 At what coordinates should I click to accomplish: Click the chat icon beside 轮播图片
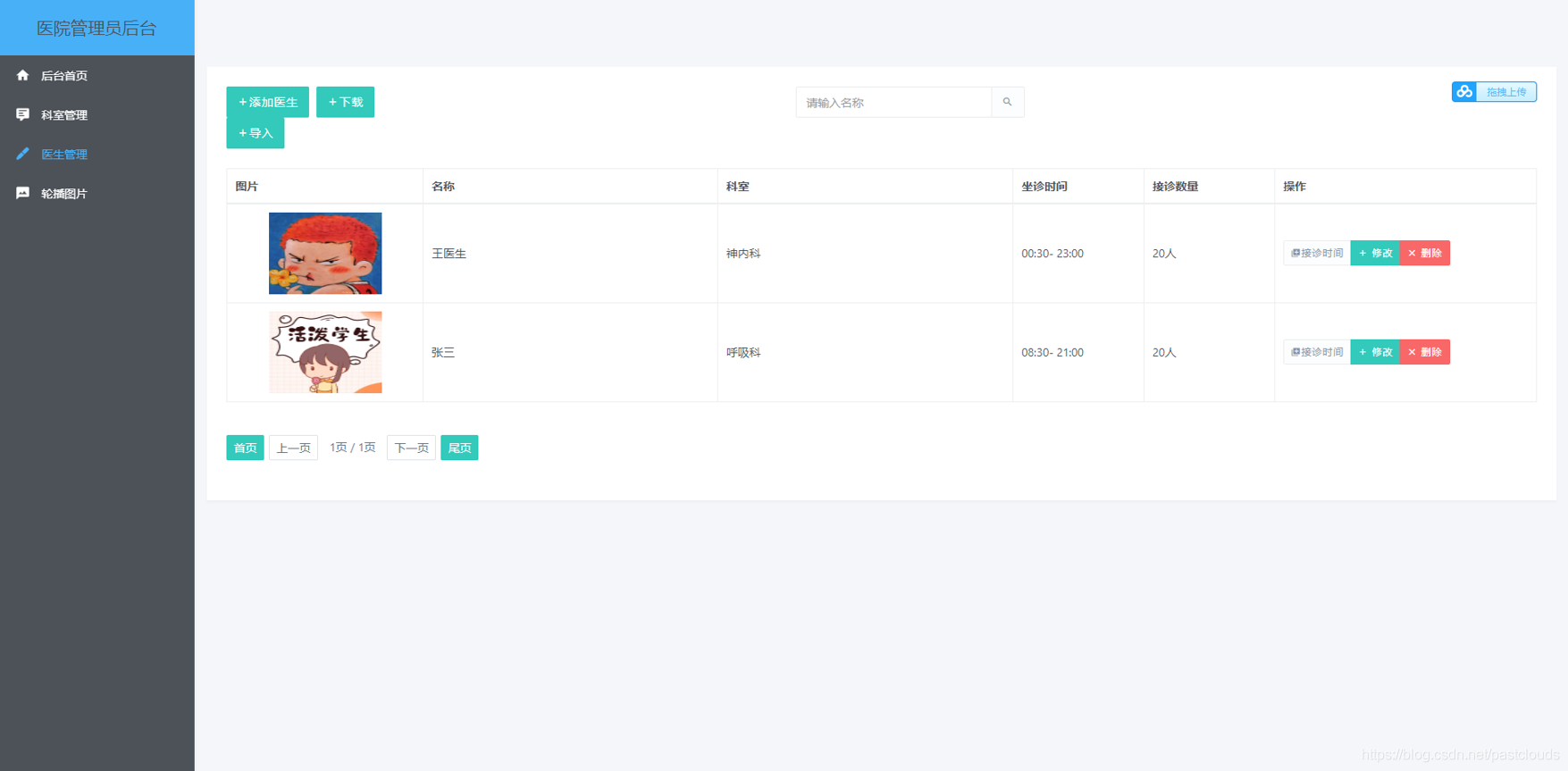[x=22, y=193]
